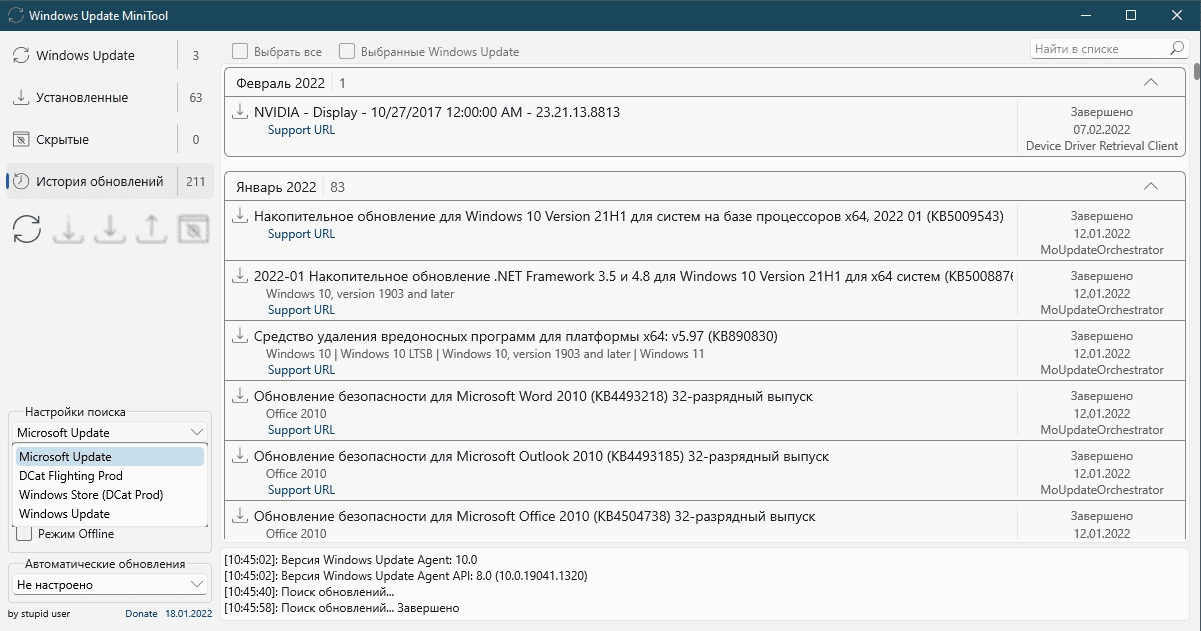Collapse the 'Январь 2022' group chevron
This screenshot has width=1201, height=631.
(x=1150, y=186)
